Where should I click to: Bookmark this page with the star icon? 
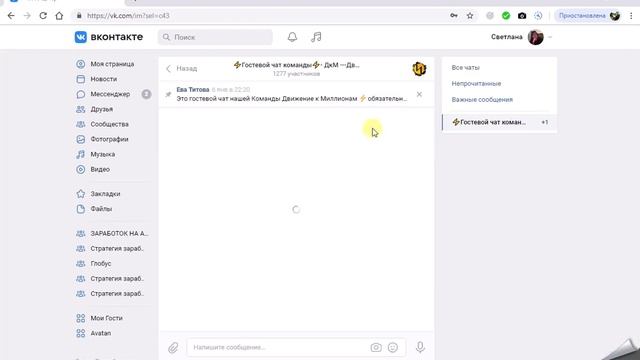470,16
